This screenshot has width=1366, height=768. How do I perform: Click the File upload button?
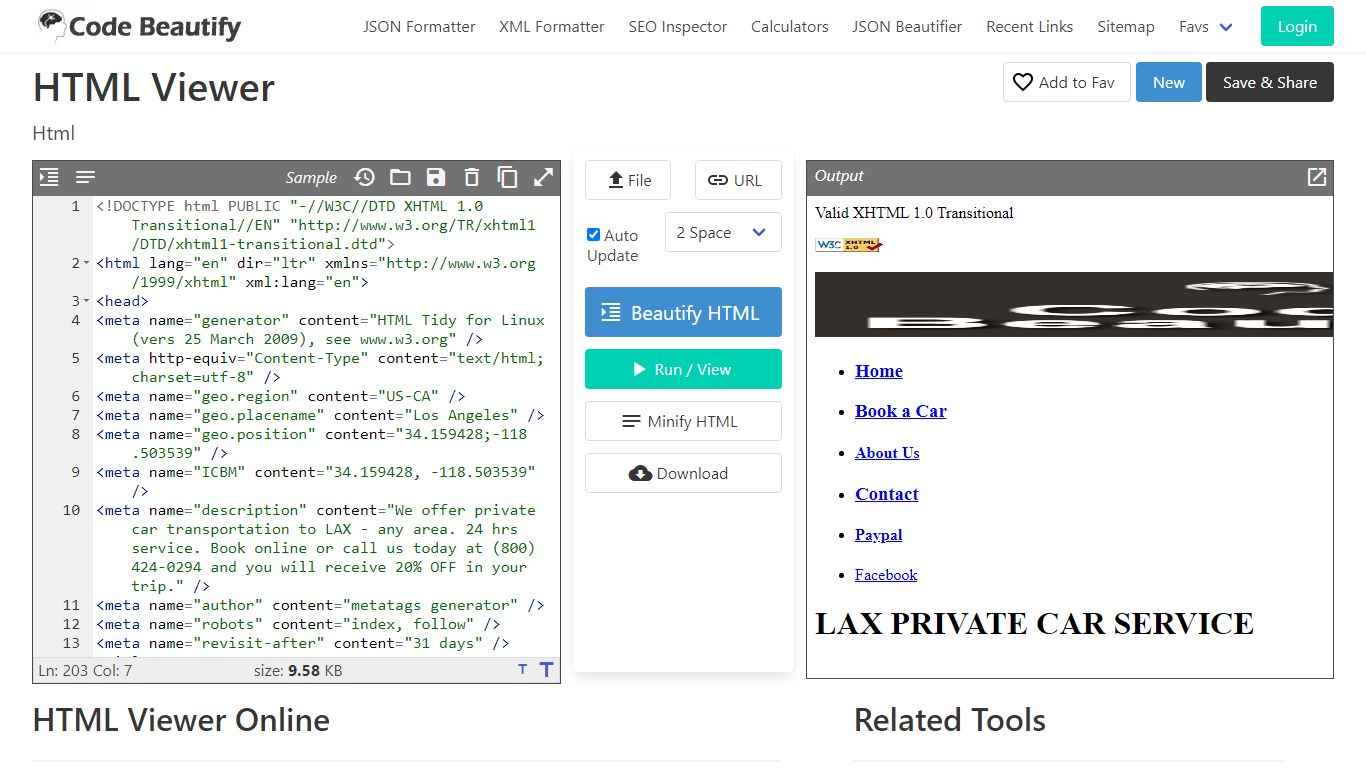coord(628,180)
